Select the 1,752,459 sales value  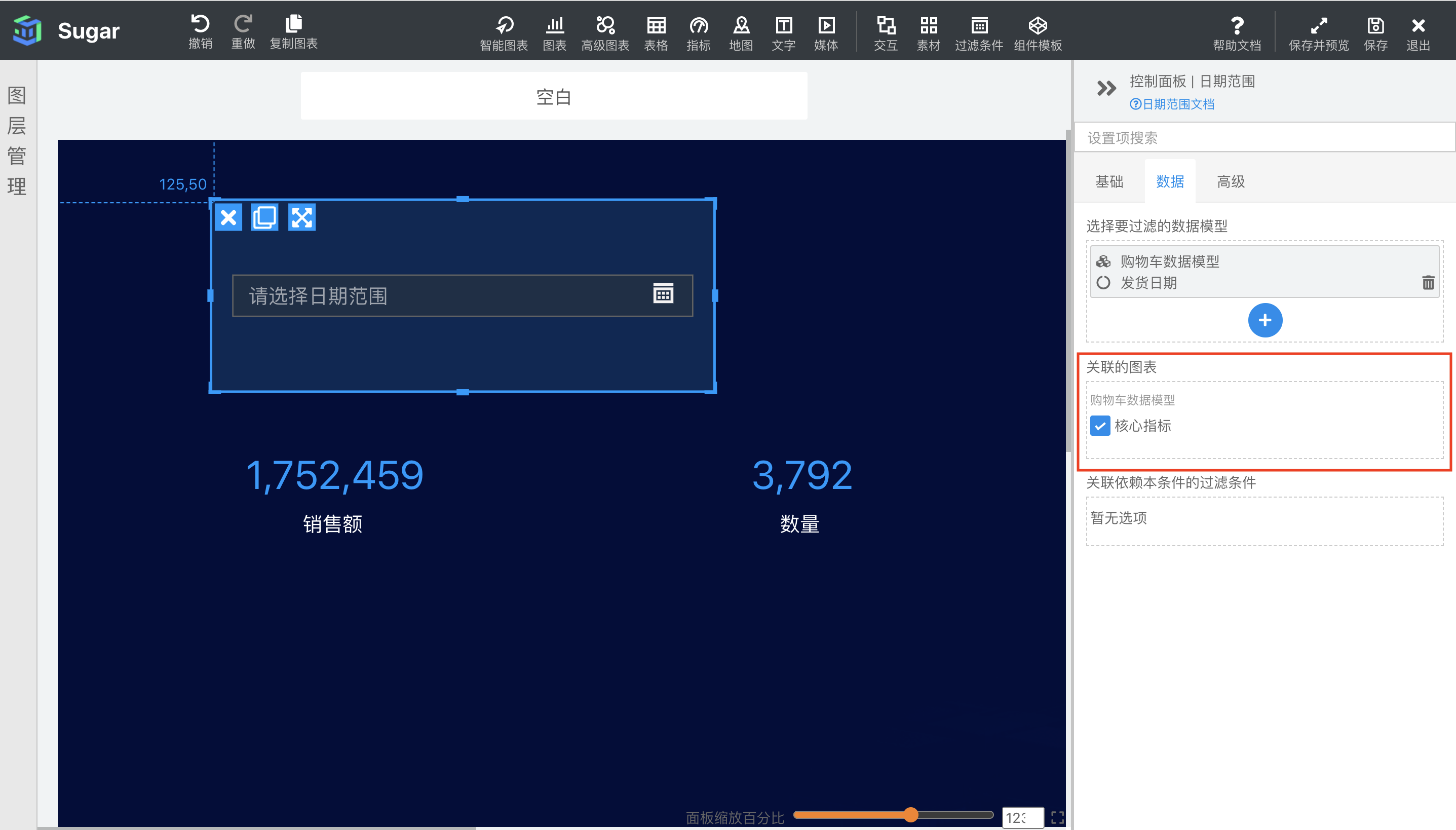coord(334,475)
